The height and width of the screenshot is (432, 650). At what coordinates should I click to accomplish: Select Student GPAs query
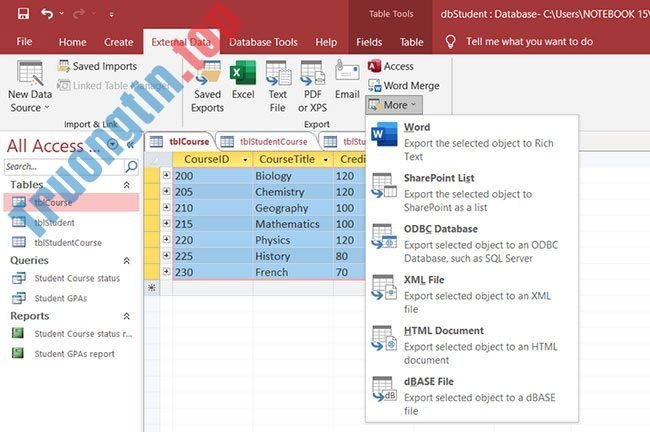tap(71, 298)
